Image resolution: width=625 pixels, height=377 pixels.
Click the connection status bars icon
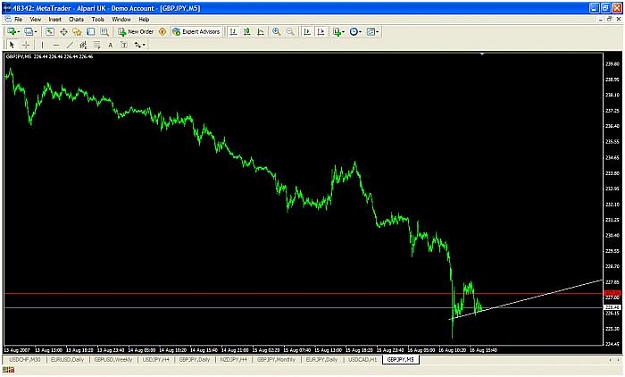click(8, 371)
